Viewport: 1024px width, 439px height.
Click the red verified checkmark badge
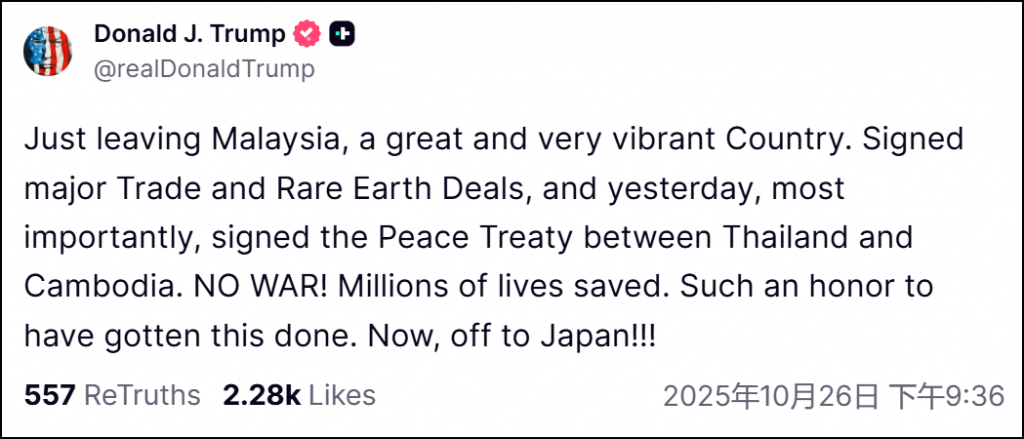[307, 35]
